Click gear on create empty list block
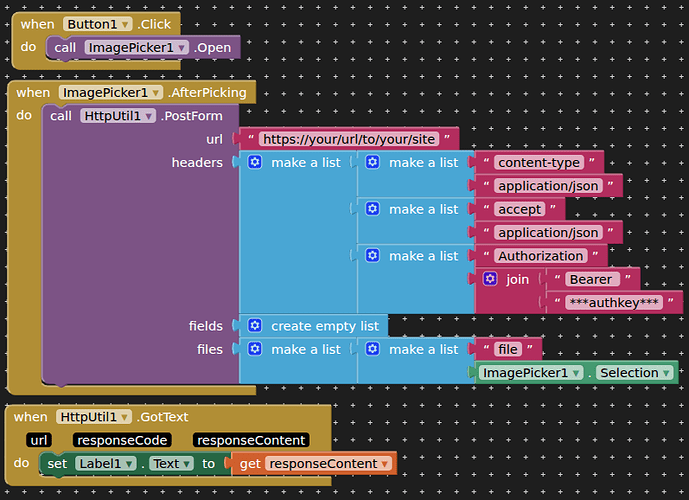 click(255, 325)
